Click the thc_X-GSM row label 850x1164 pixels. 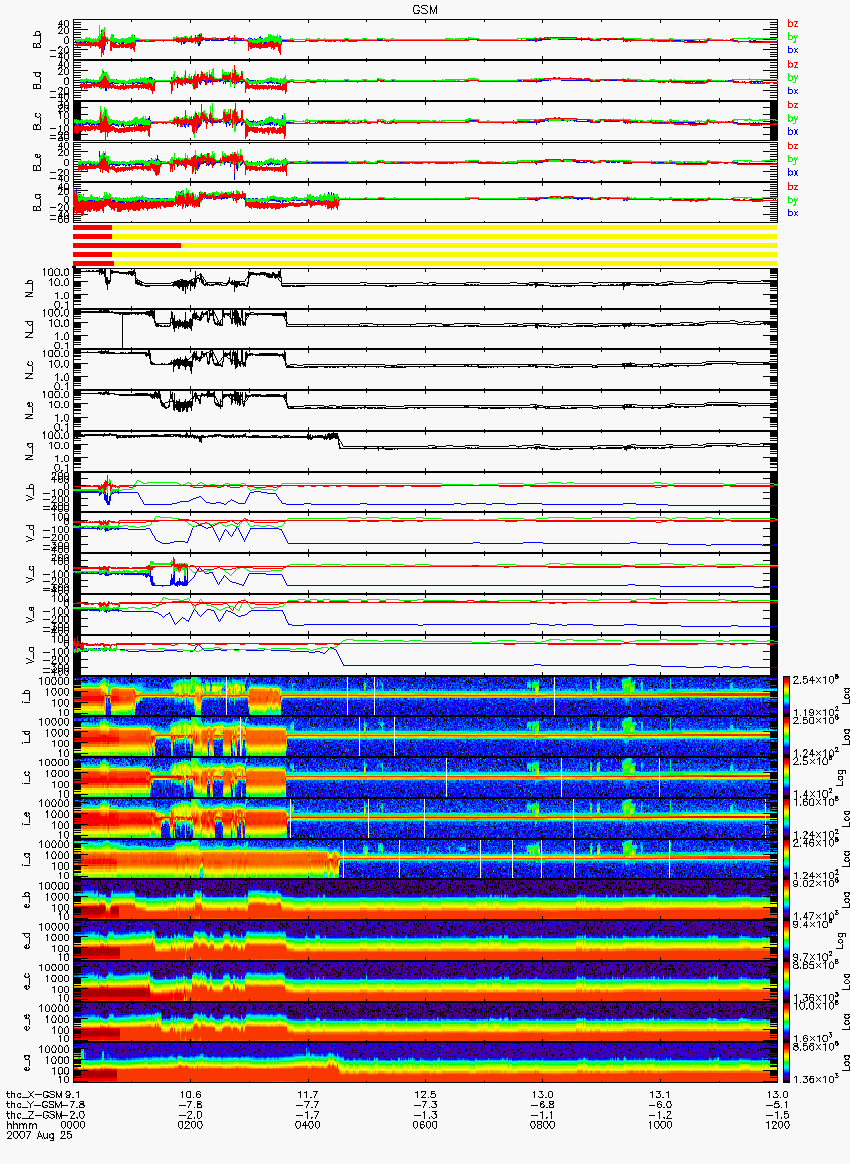click(34, 1095)
